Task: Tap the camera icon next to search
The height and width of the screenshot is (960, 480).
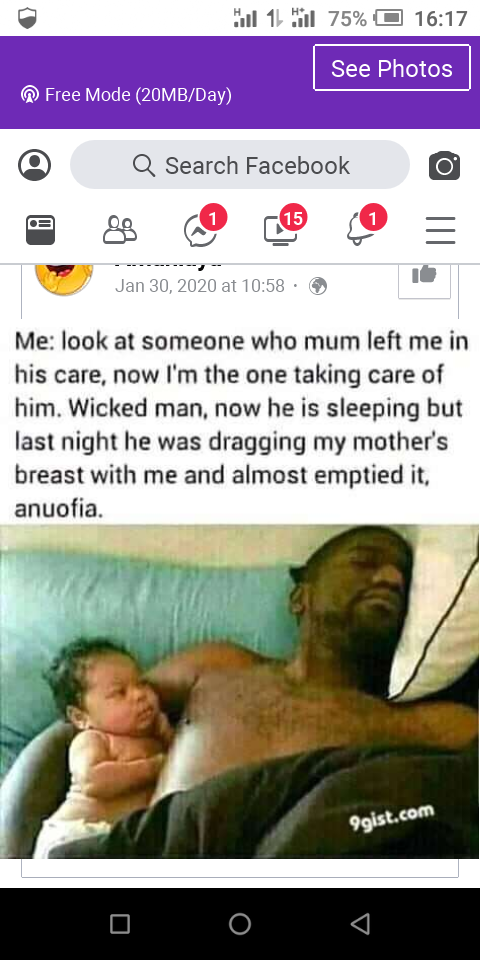Action: (x=444, y=165)
